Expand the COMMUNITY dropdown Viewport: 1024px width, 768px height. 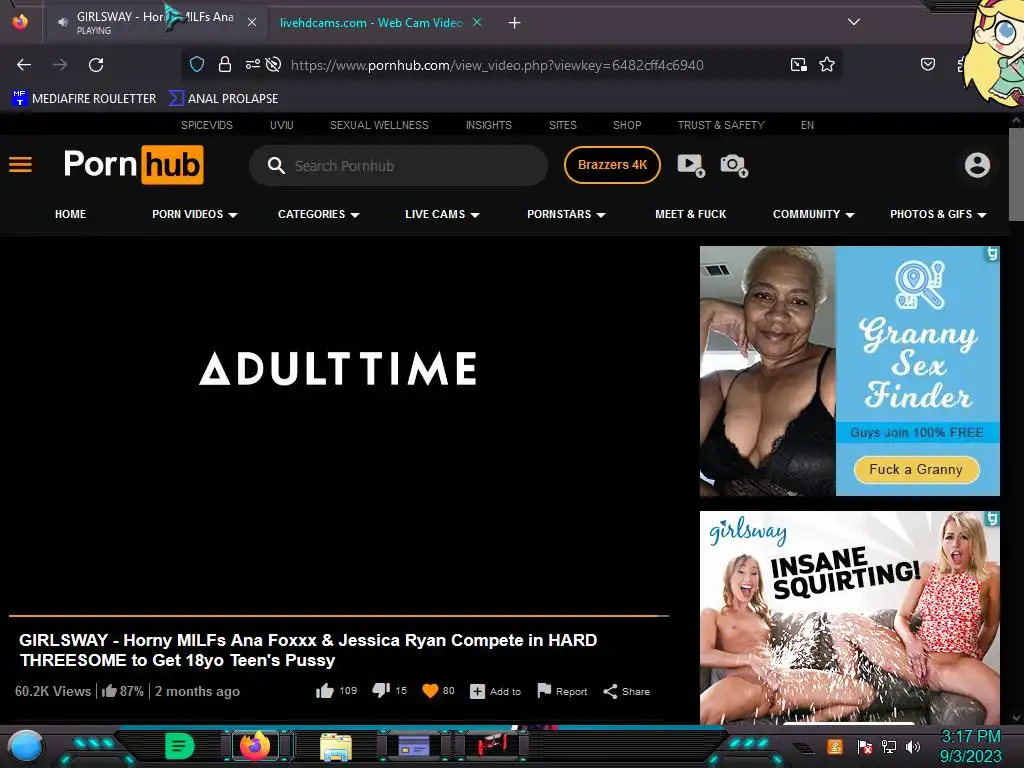point(813,214)
